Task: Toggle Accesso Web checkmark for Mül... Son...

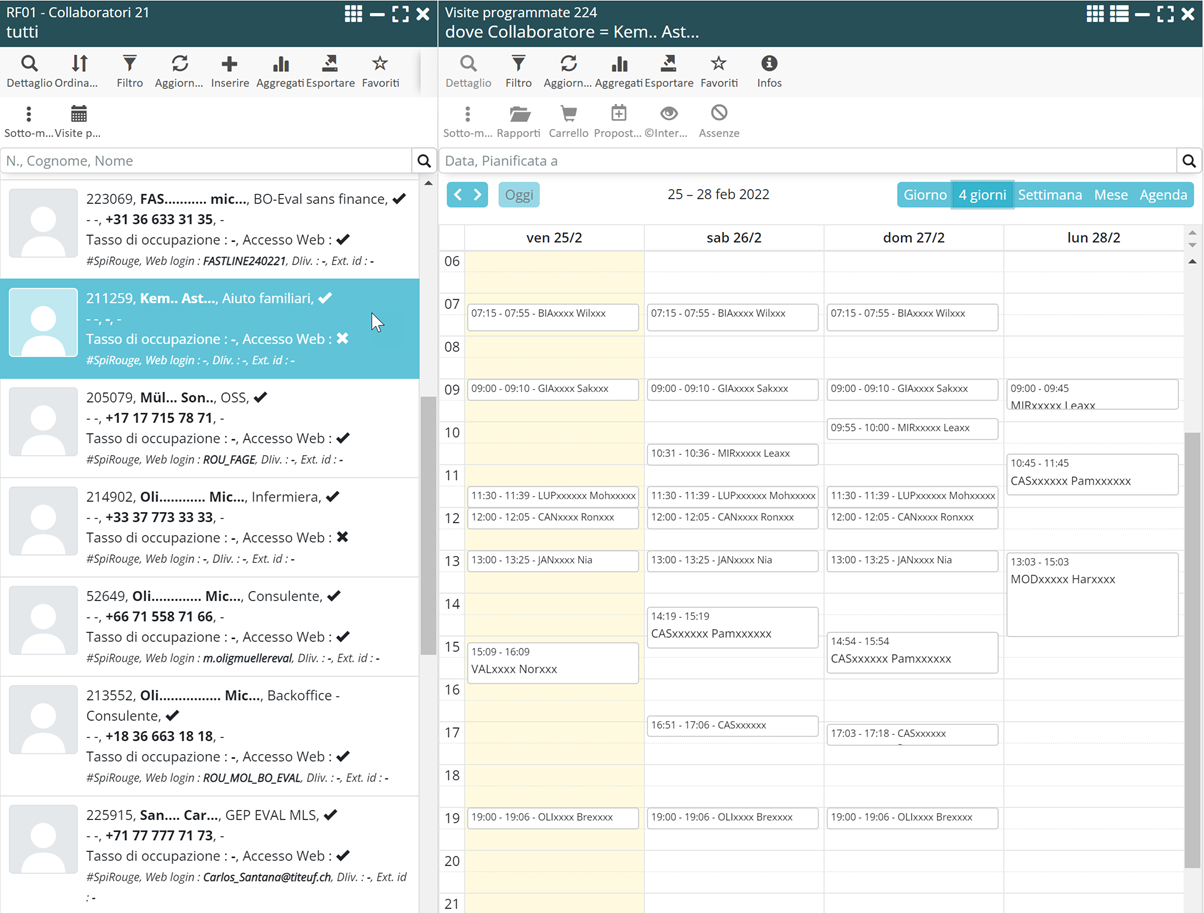Action: [x=343, y=438]
